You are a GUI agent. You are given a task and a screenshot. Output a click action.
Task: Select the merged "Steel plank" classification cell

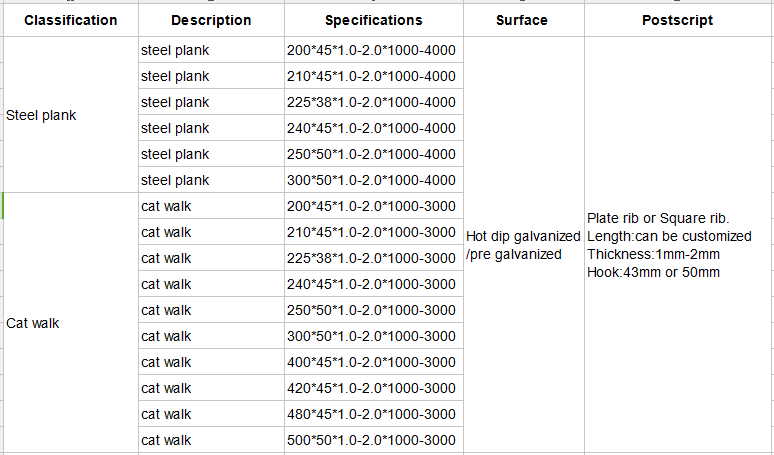click(70, 115)
